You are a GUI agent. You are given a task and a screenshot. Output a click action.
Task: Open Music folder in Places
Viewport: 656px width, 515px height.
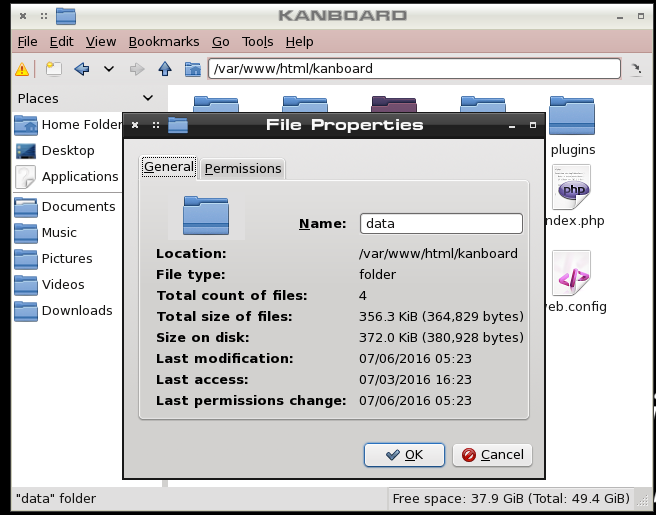coord(46,233)
